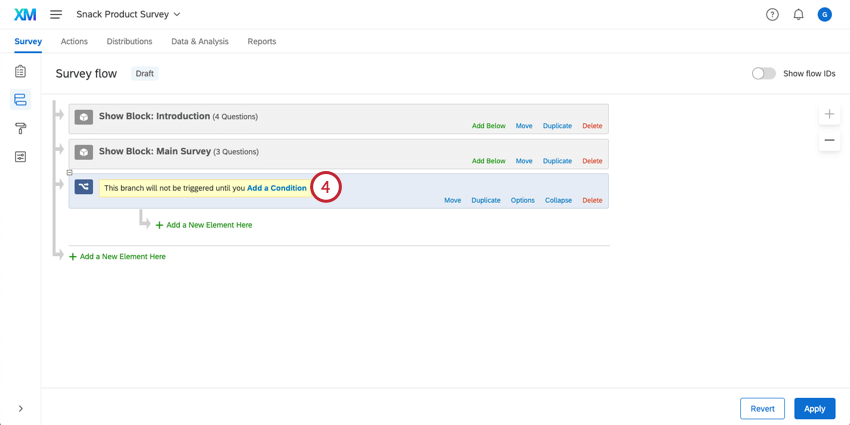Open the Data & Analysis tab

point(199,41)
